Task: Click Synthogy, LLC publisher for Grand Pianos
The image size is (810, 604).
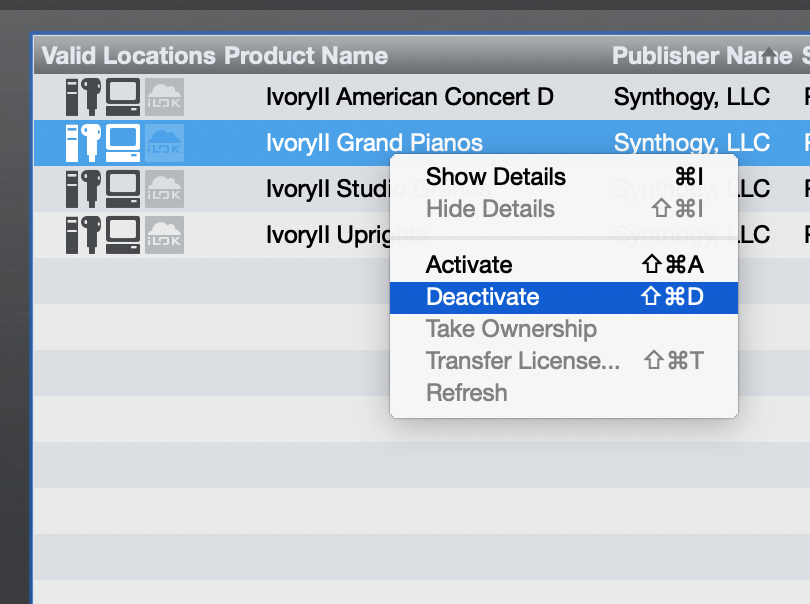Action: coord(692,143)
